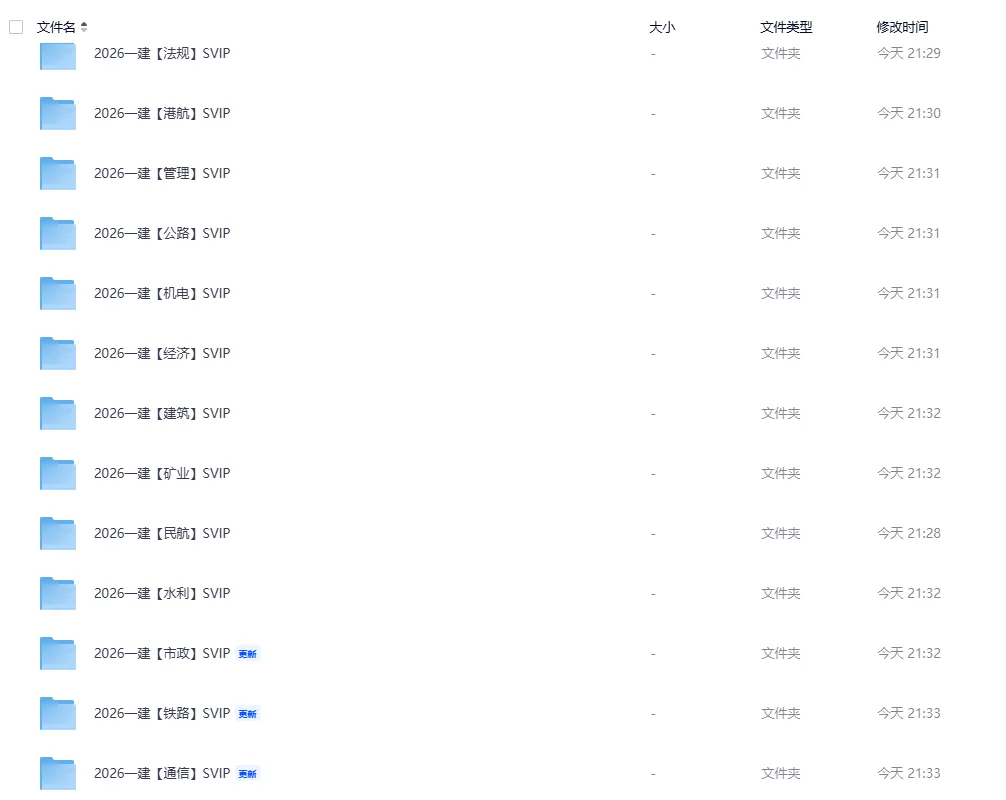Screen dimensions: 1006x800
Task: Open folder 2026一建【民航】SVIP by name
Action: point(162,533)
